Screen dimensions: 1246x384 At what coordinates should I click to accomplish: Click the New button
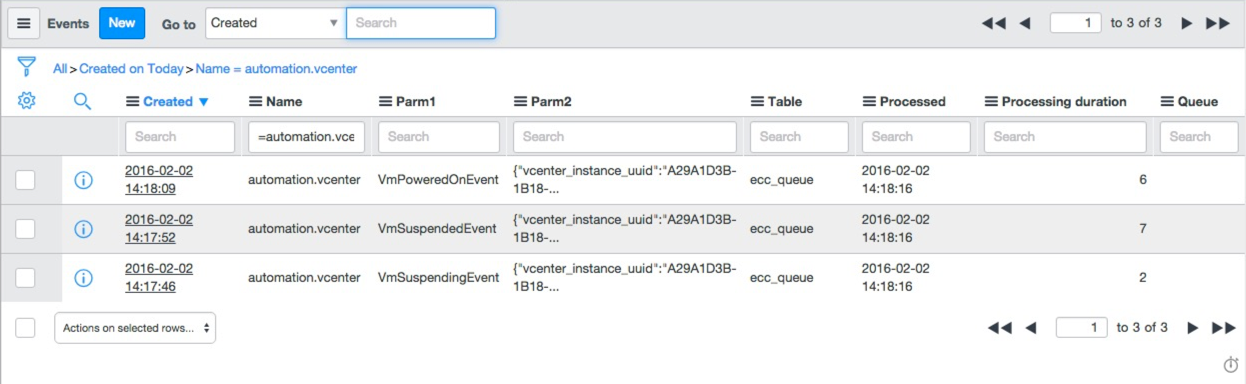point(122,23)
